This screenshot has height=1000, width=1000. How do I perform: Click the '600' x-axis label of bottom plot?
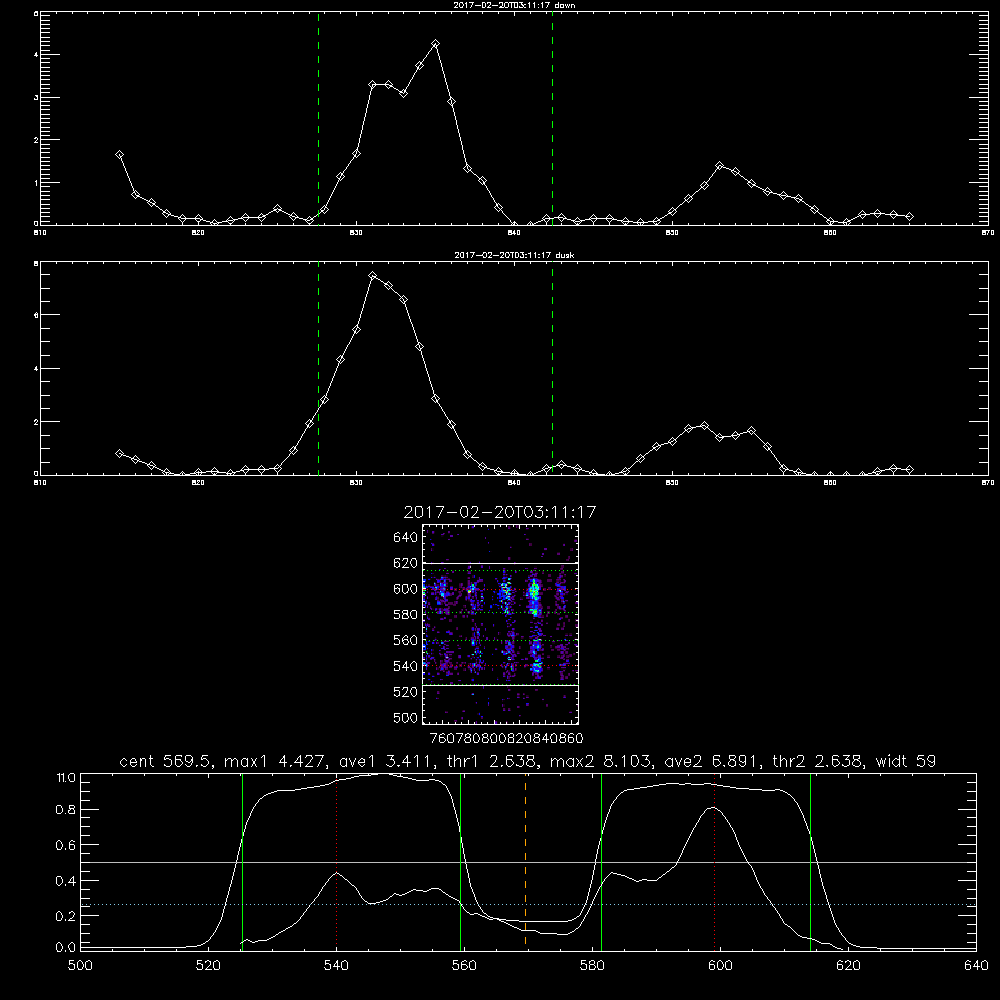point(720,966)
